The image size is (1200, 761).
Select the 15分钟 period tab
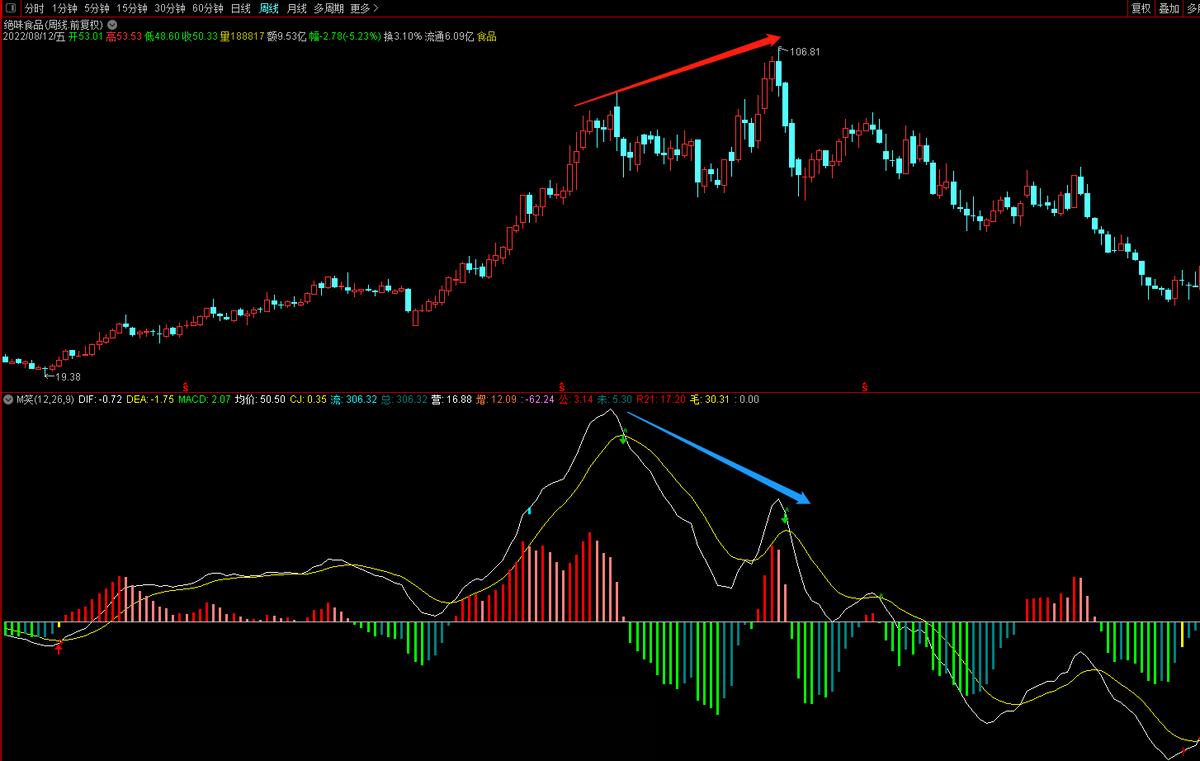[x=132, y=8]
